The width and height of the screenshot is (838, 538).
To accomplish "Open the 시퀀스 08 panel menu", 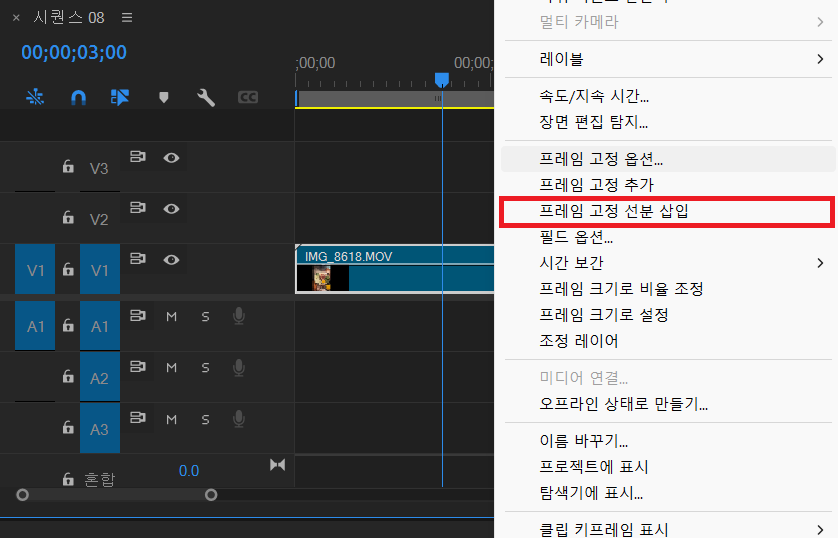I will (x=127, y=18).
